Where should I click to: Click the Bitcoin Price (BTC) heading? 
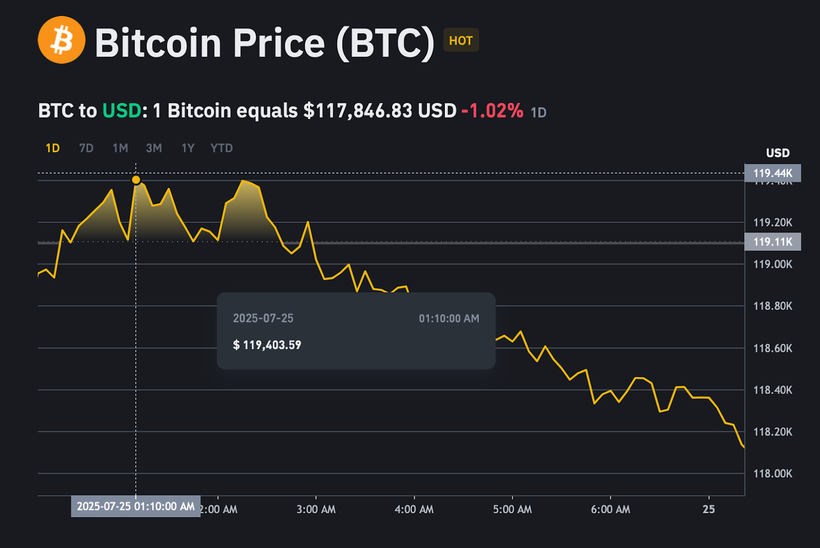point(265,42)
